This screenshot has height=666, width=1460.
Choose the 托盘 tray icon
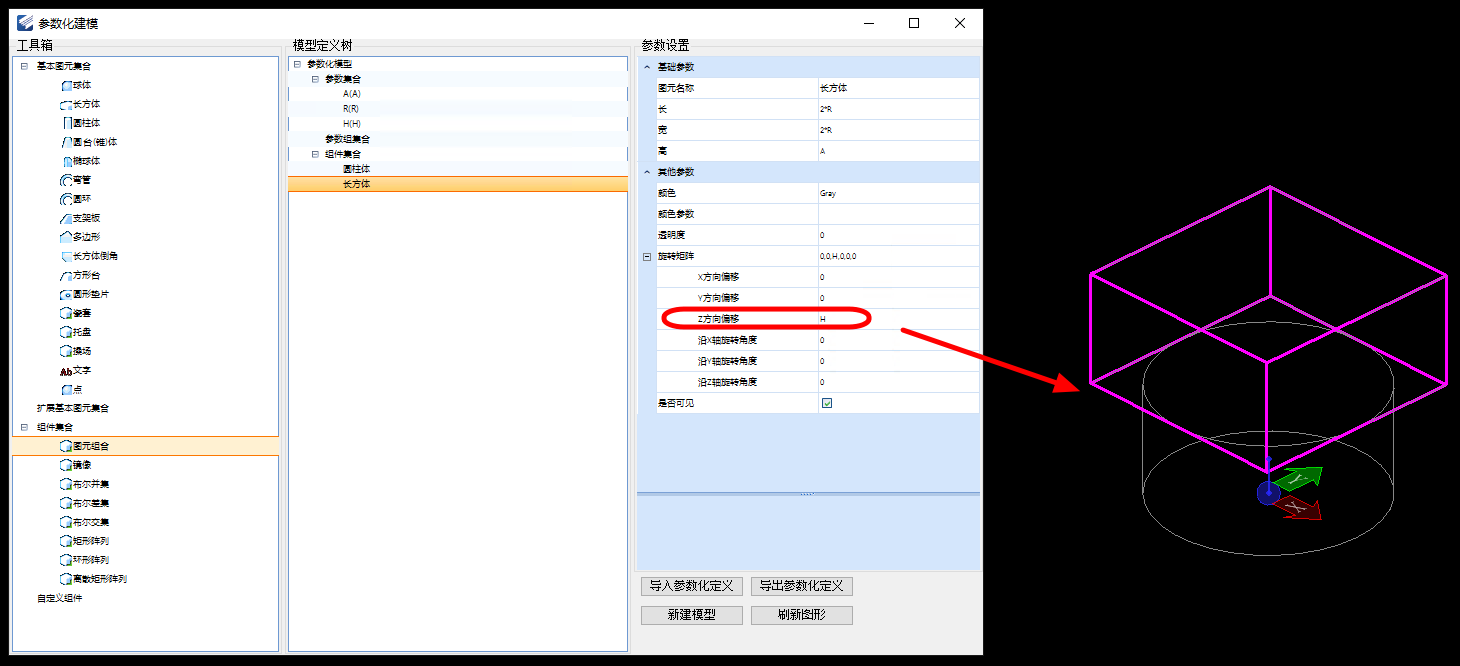click(x=66, y=332)
